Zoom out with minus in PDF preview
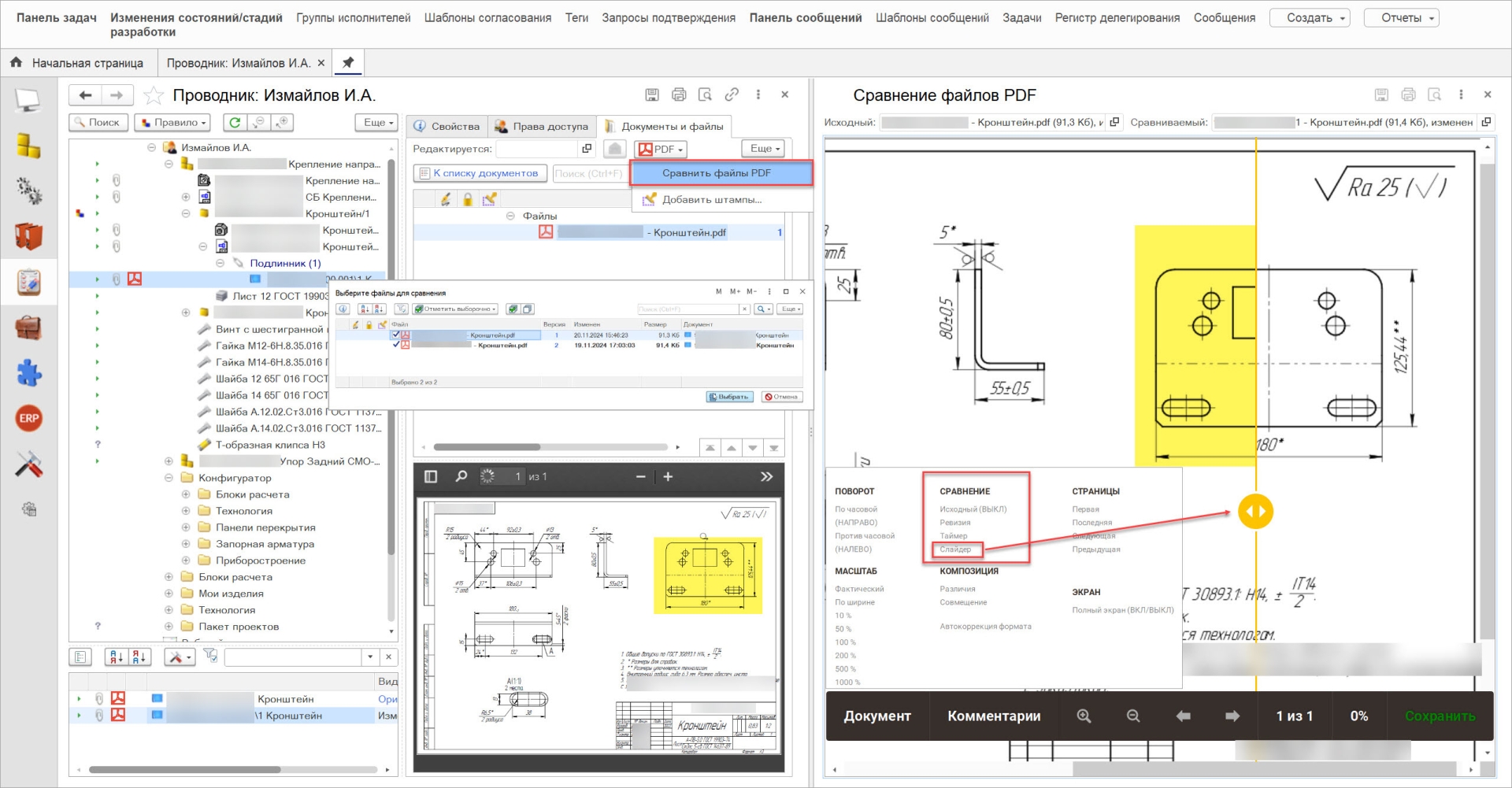Viewport: 1512px width, 788px height. pyautogui.click(x=640, y=476)
